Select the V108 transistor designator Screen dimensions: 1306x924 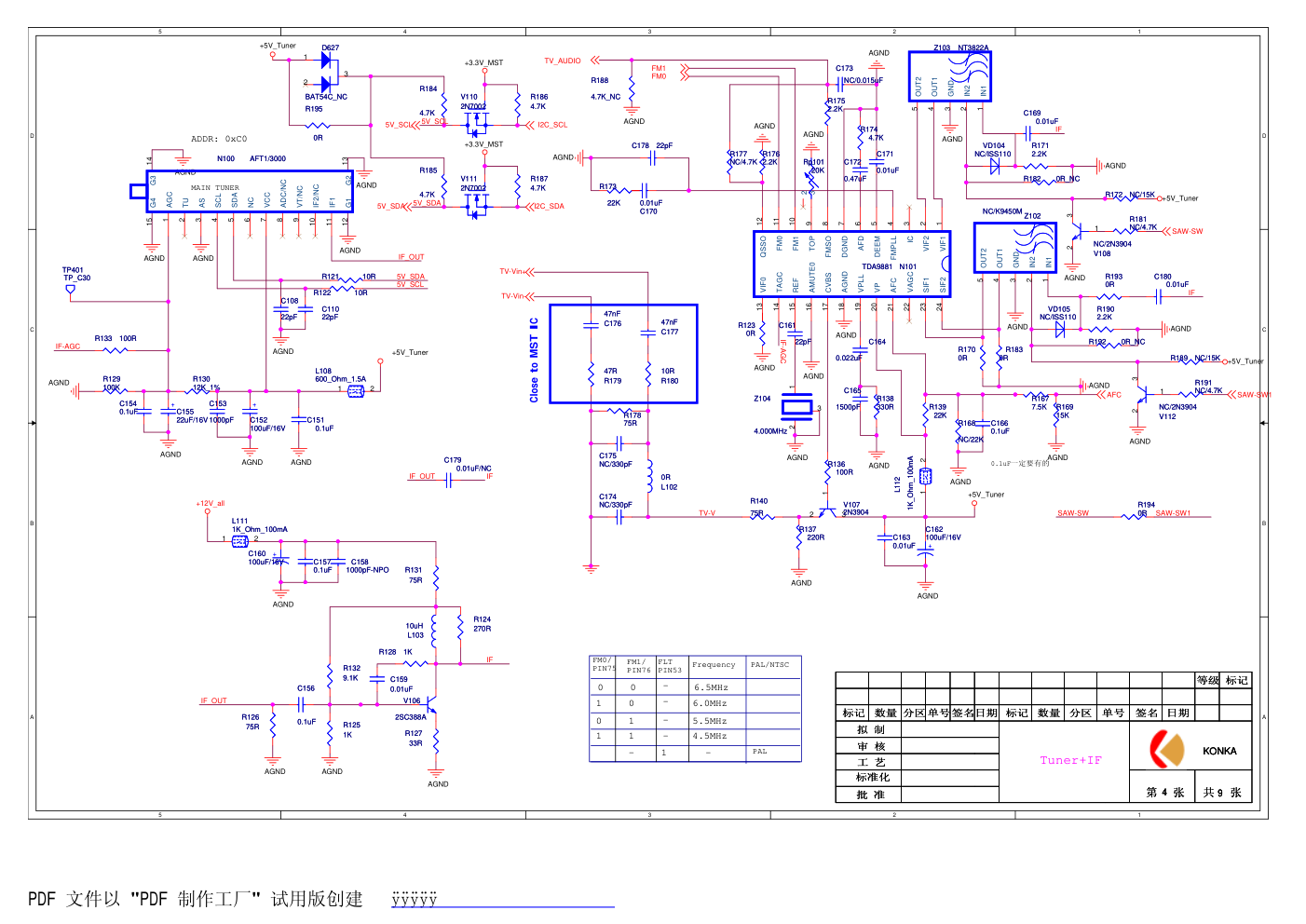point(1102,253)
